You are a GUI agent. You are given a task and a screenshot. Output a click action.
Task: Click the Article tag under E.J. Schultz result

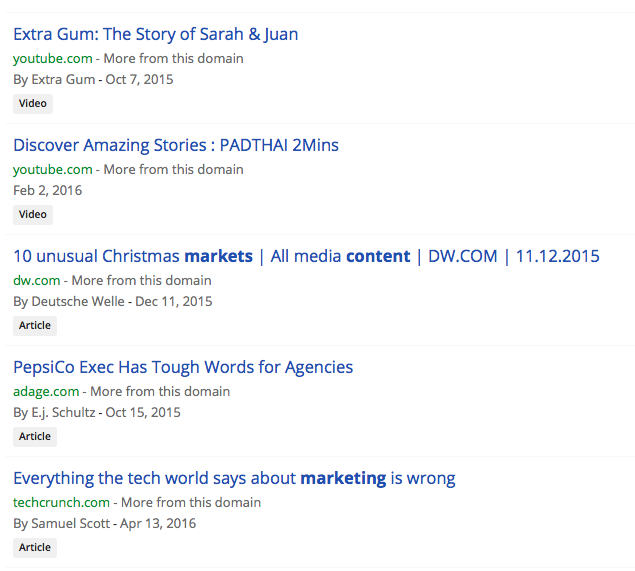point(34,436)
